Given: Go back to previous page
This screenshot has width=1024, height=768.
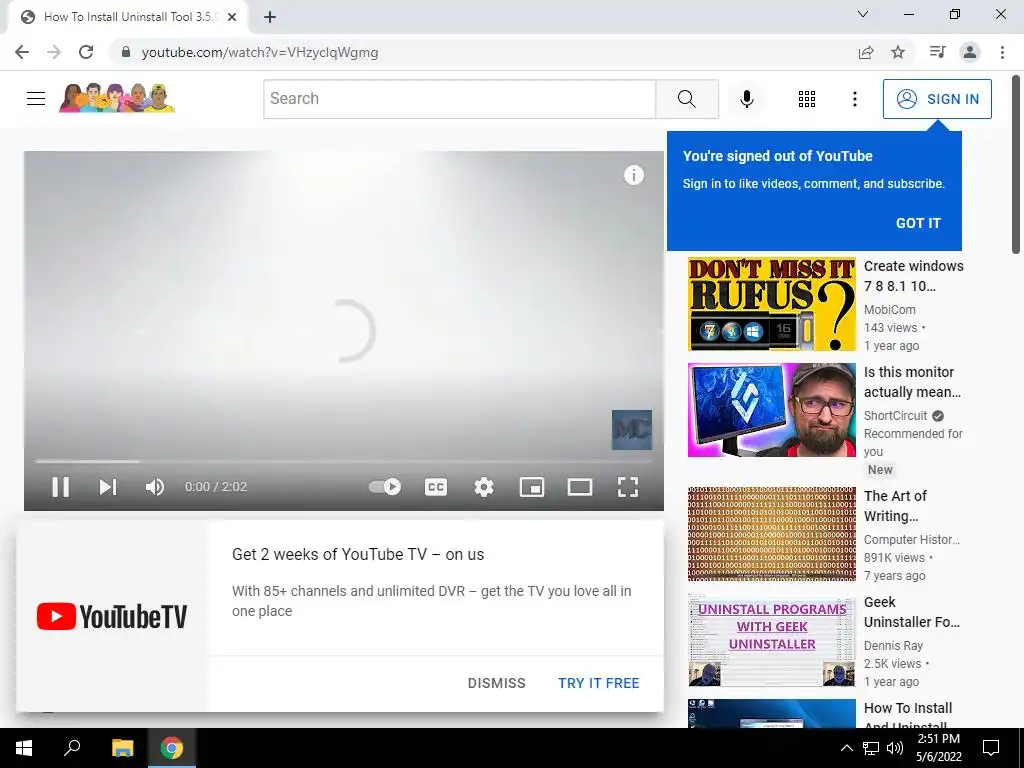Looking at the screenshot, I should (22, 52).
